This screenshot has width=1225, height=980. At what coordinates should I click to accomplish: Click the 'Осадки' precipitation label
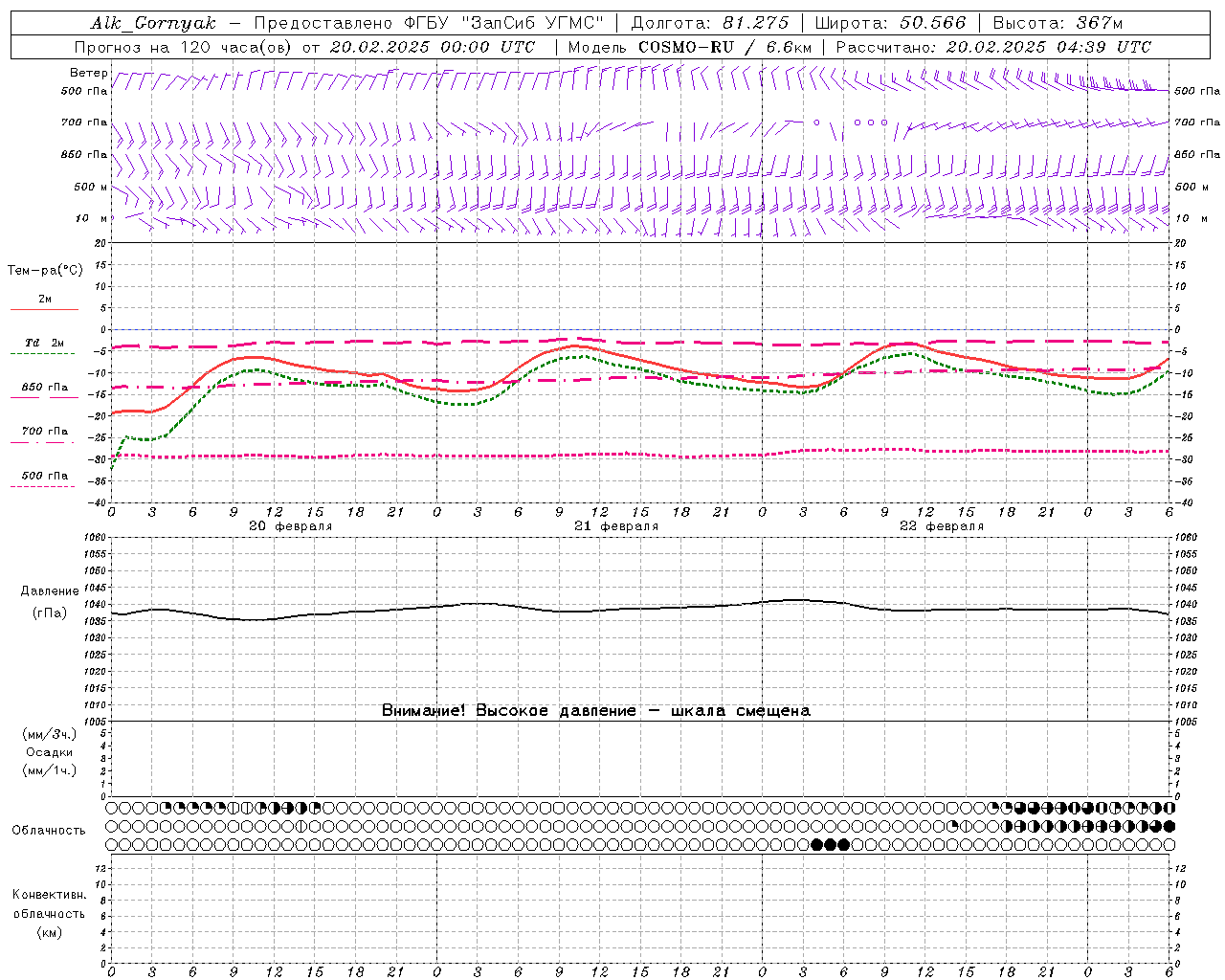(x=50, y=752)
